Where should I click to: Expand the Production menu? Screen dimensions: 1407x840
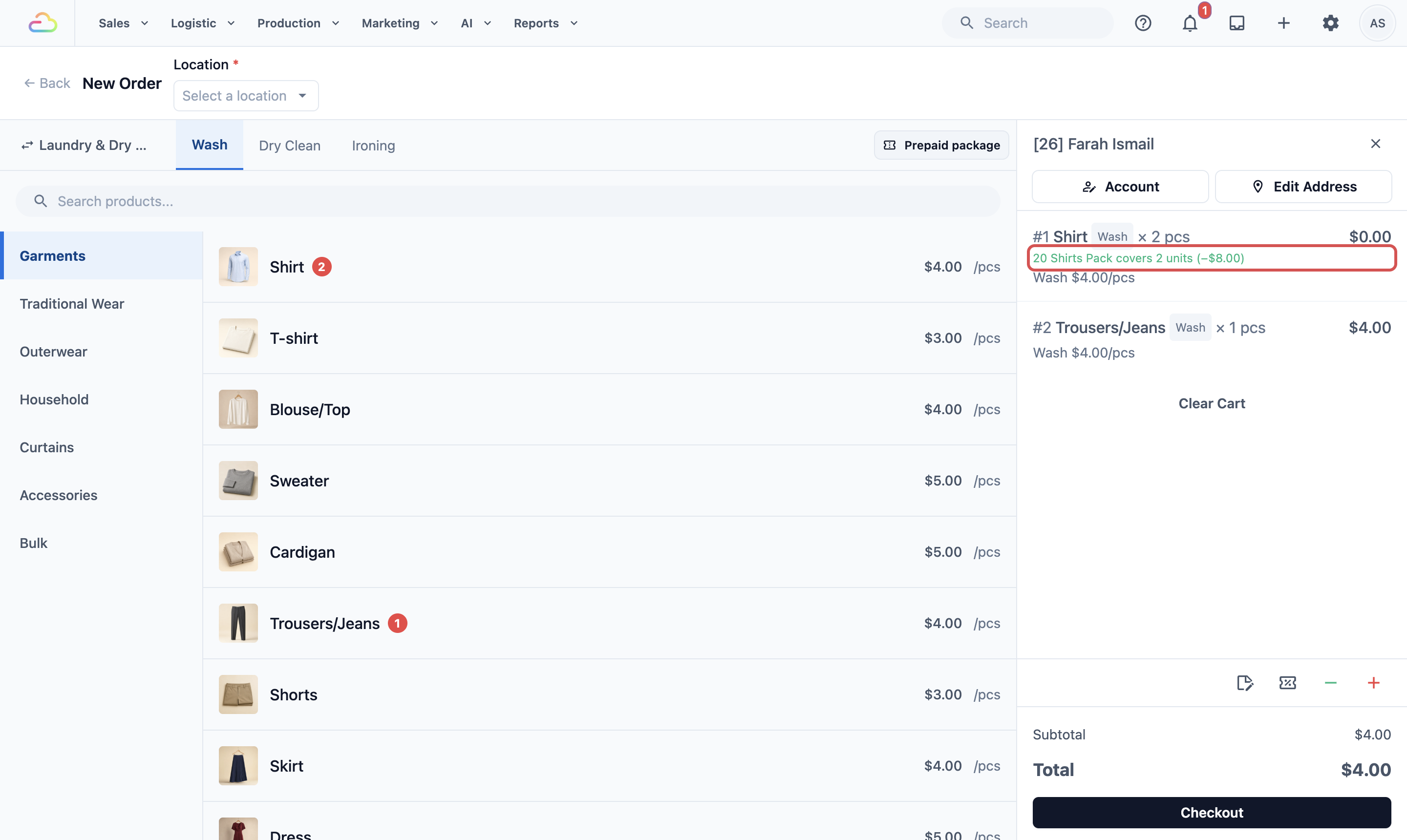click(298, 23)
